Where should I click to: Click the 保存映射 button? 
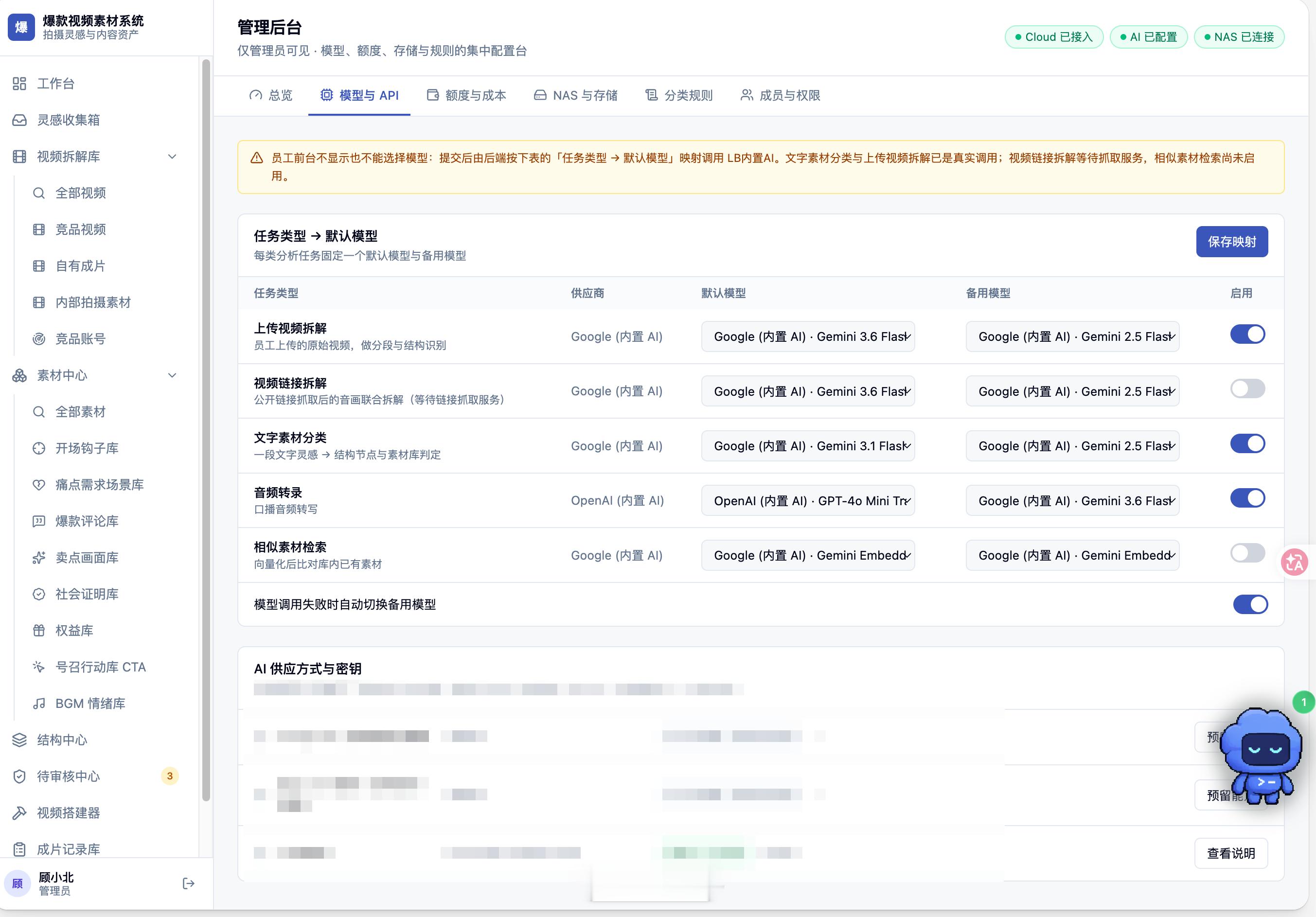click(1232, 241)
